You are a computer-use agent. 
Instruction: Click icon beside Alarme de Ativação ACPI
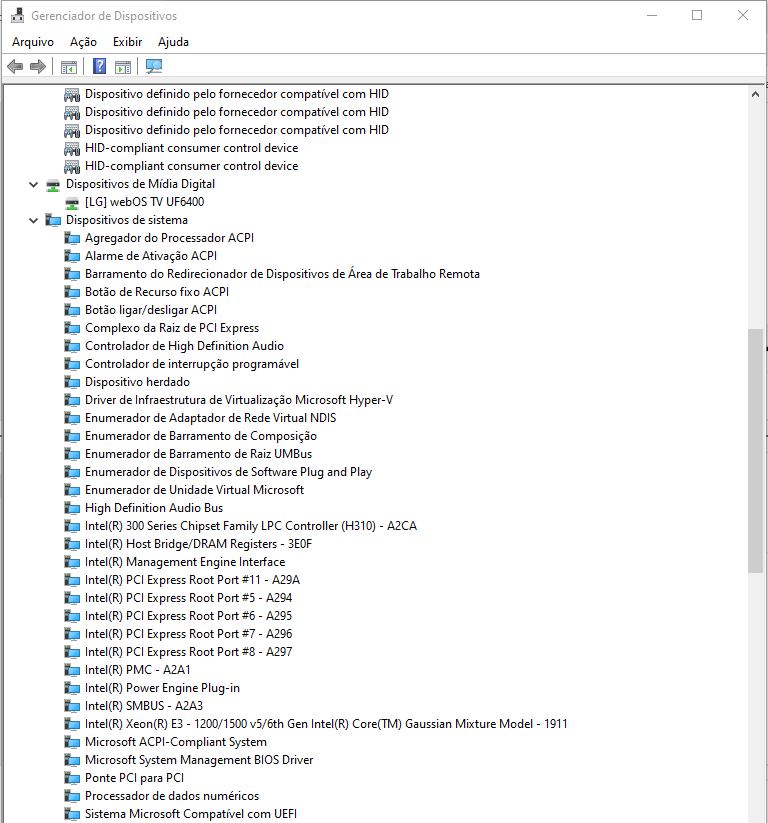[x=72, y=256]
